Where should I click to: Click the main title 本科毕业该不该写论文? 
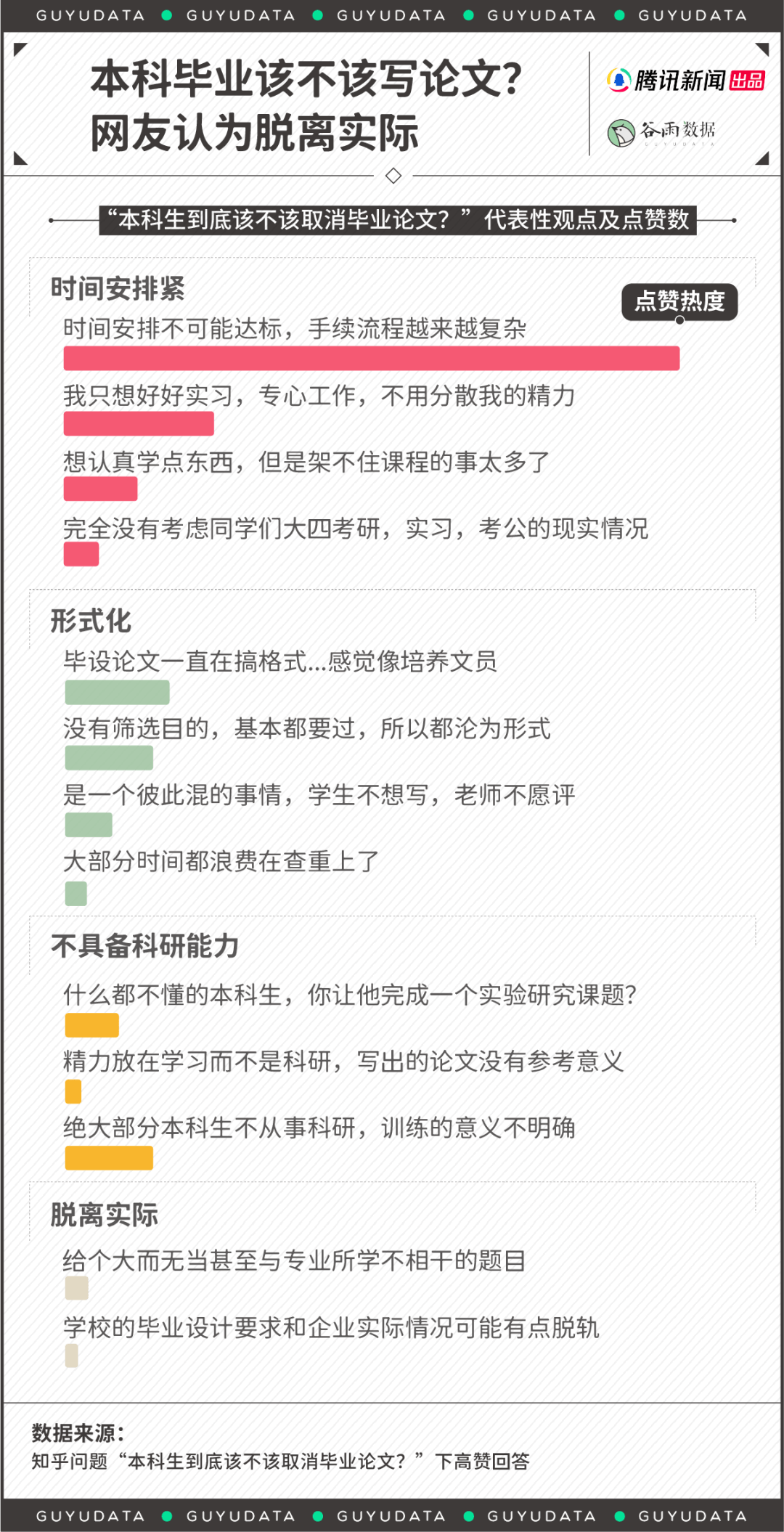pyautogui.click(x=306, y=80)
